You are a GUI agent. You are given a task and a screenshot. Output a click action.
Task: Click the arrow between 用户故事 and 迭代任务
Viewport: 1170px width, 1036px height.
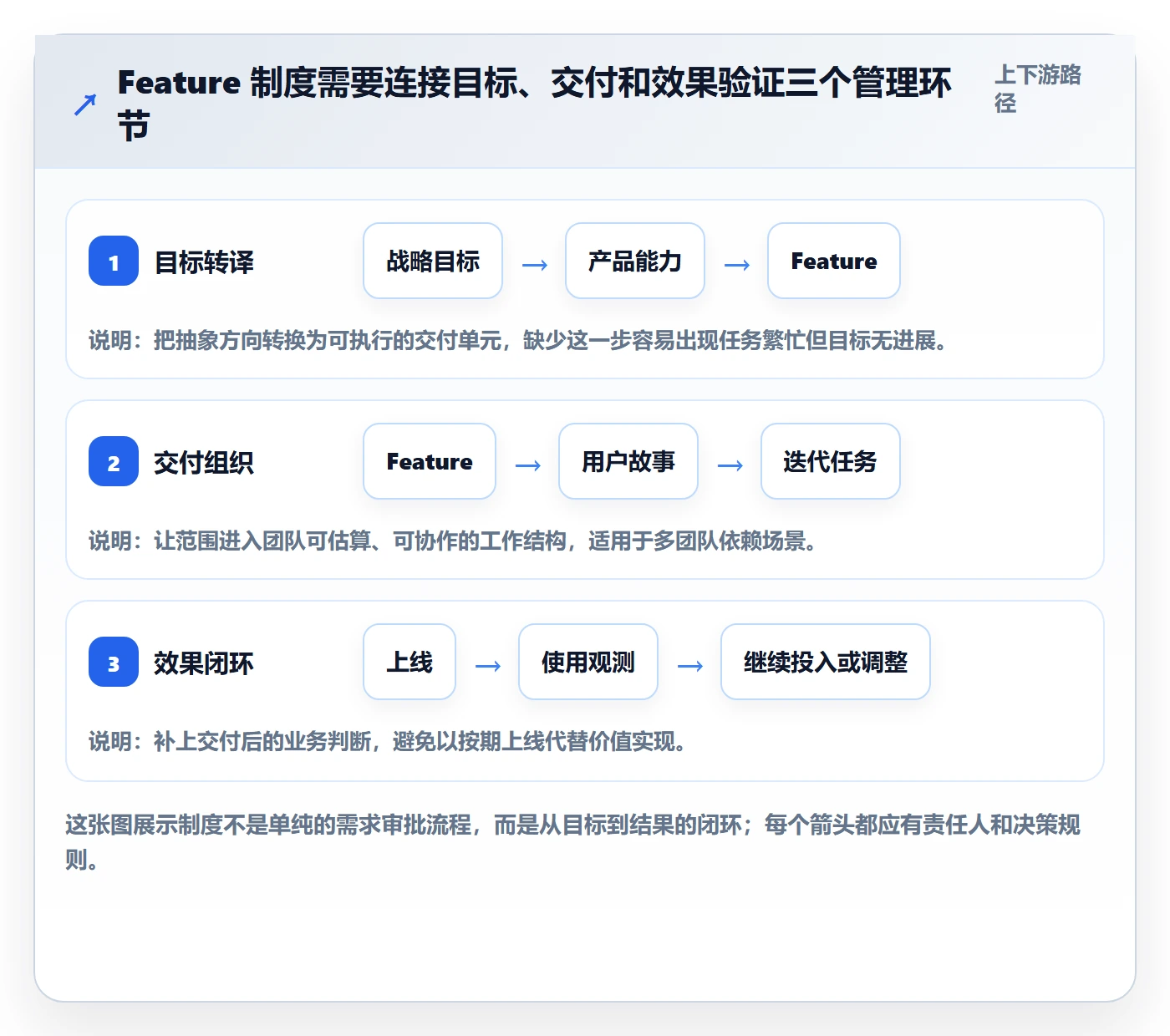pyautogui.click(x=730, y=465)
